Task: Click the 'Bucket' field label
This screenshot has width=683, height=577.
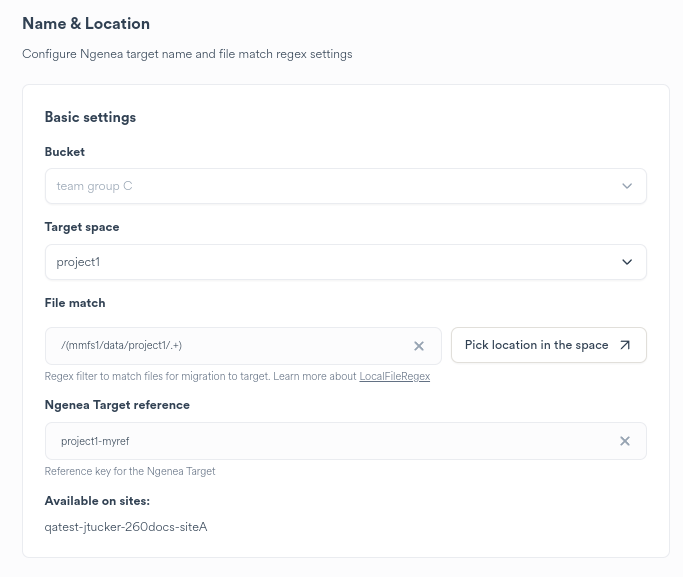Action: point(65,152)
